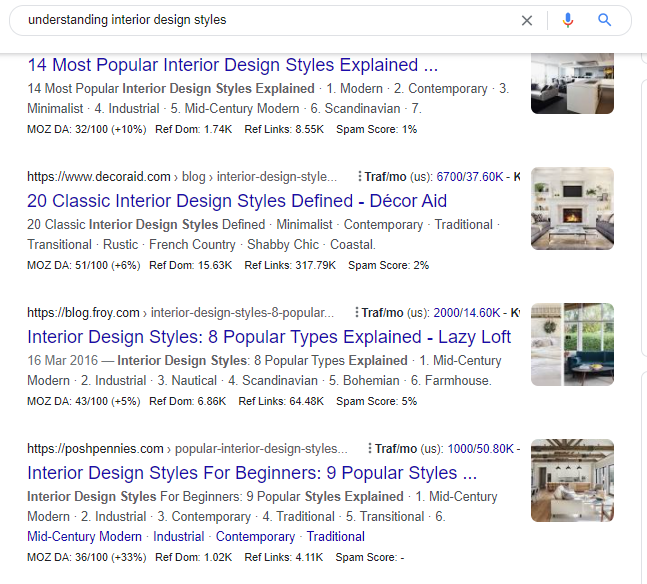The width and height of the screenshot is (647, 584).
Task: Open three-dot menu beside poshpennies.com URL
Action: (x=370, y=448)
